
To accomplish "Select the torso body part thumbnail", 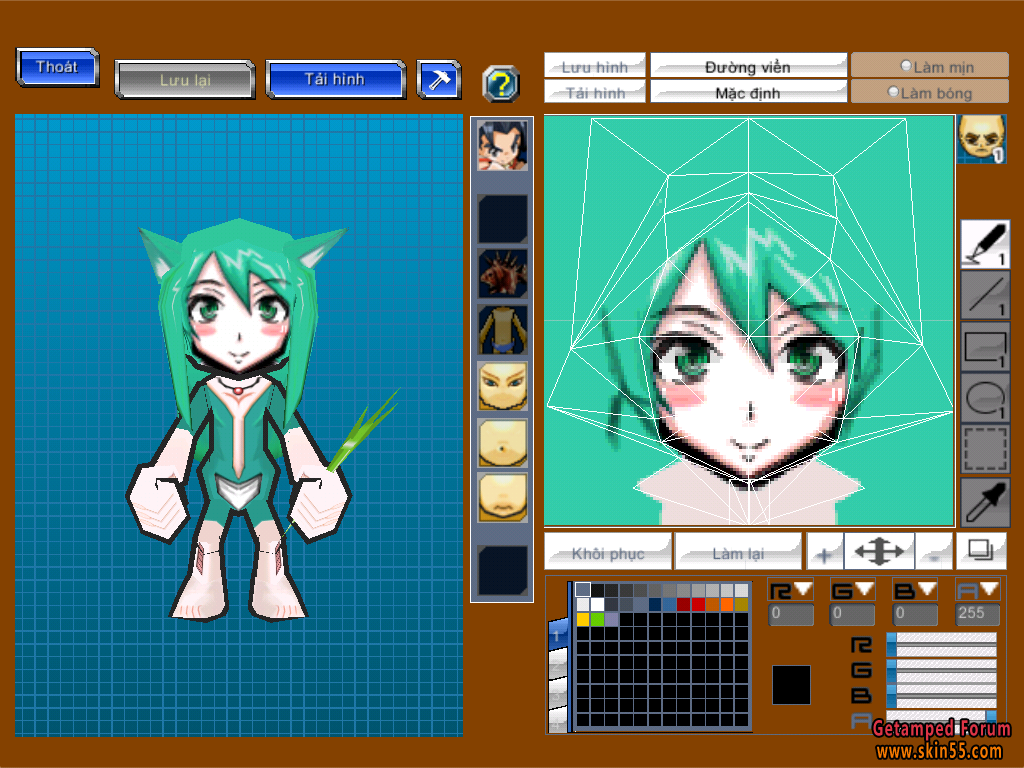I will tap(502, 330).
